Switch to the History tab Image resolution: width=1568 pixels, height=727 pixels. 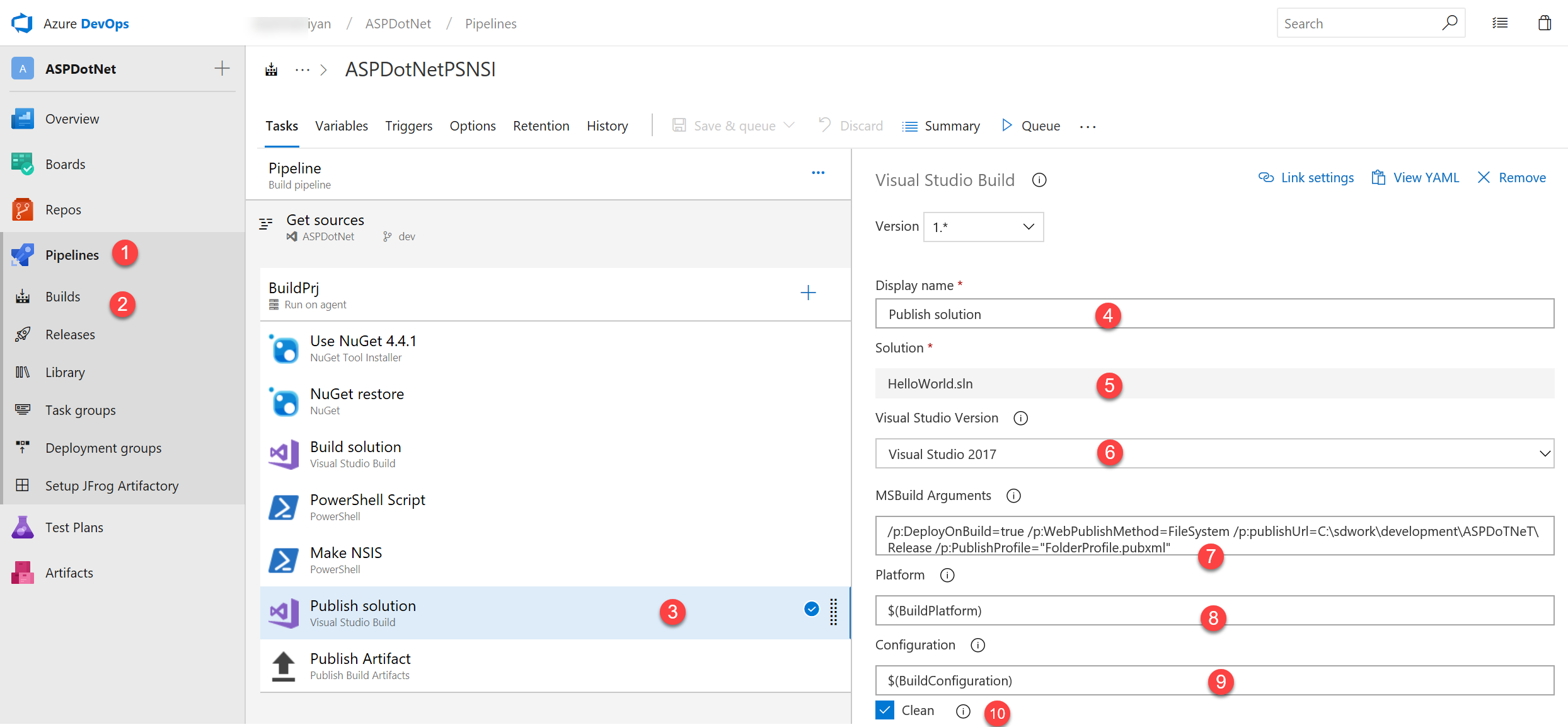tap(608, 125)
